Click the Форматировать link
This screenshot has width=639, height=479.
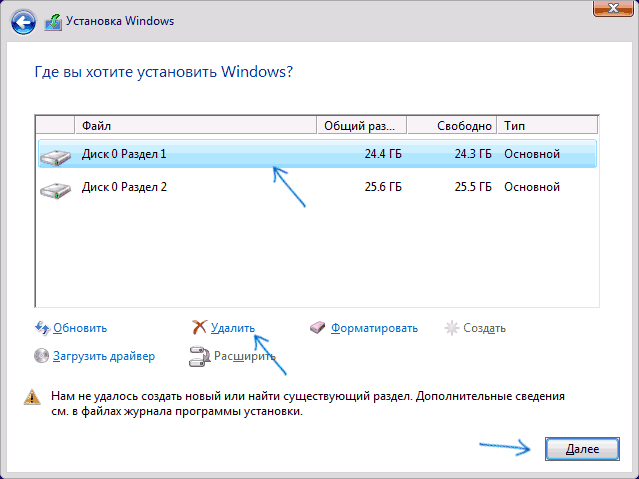point(374,328)
